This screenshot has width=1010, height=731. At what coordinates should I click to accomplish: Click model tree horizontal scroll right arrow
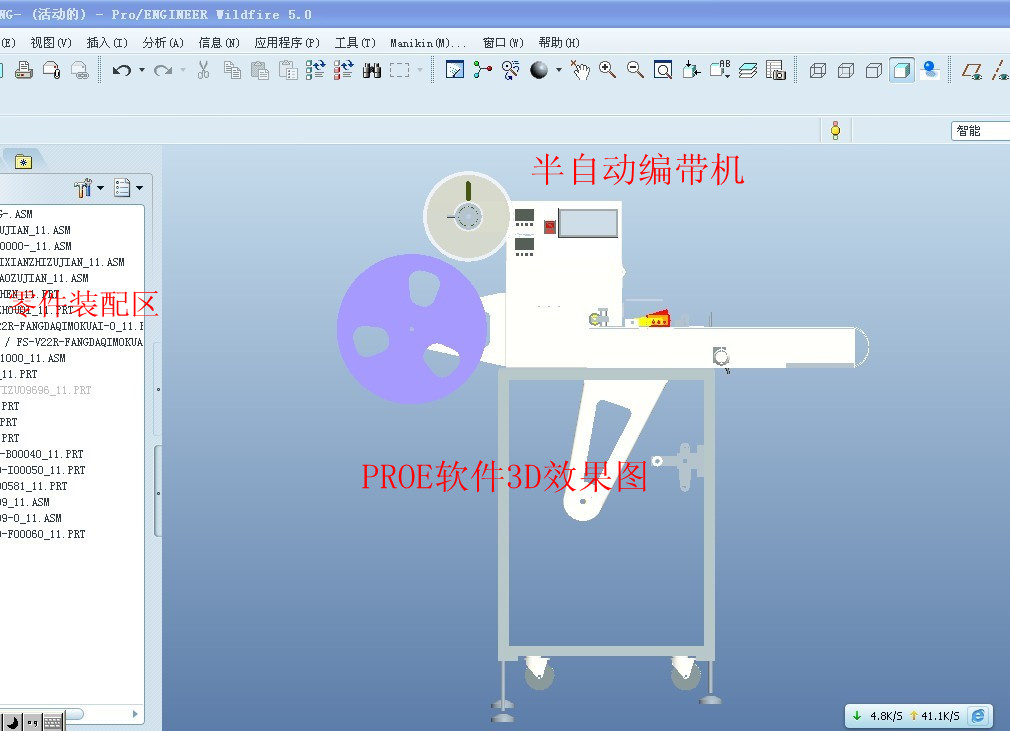135,714
